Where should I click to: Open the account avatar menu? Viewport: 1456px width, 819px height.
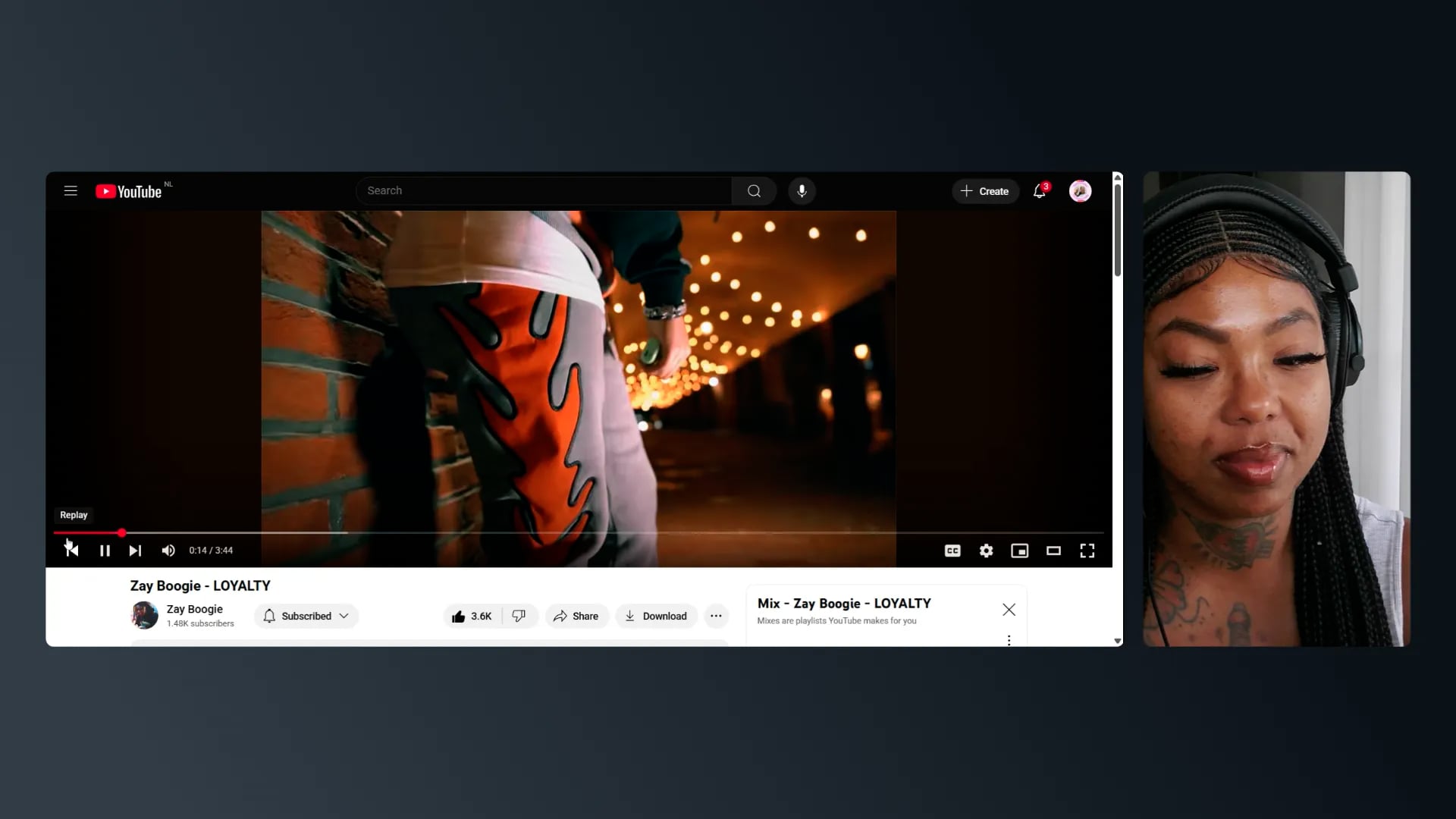coord(1080,191)
